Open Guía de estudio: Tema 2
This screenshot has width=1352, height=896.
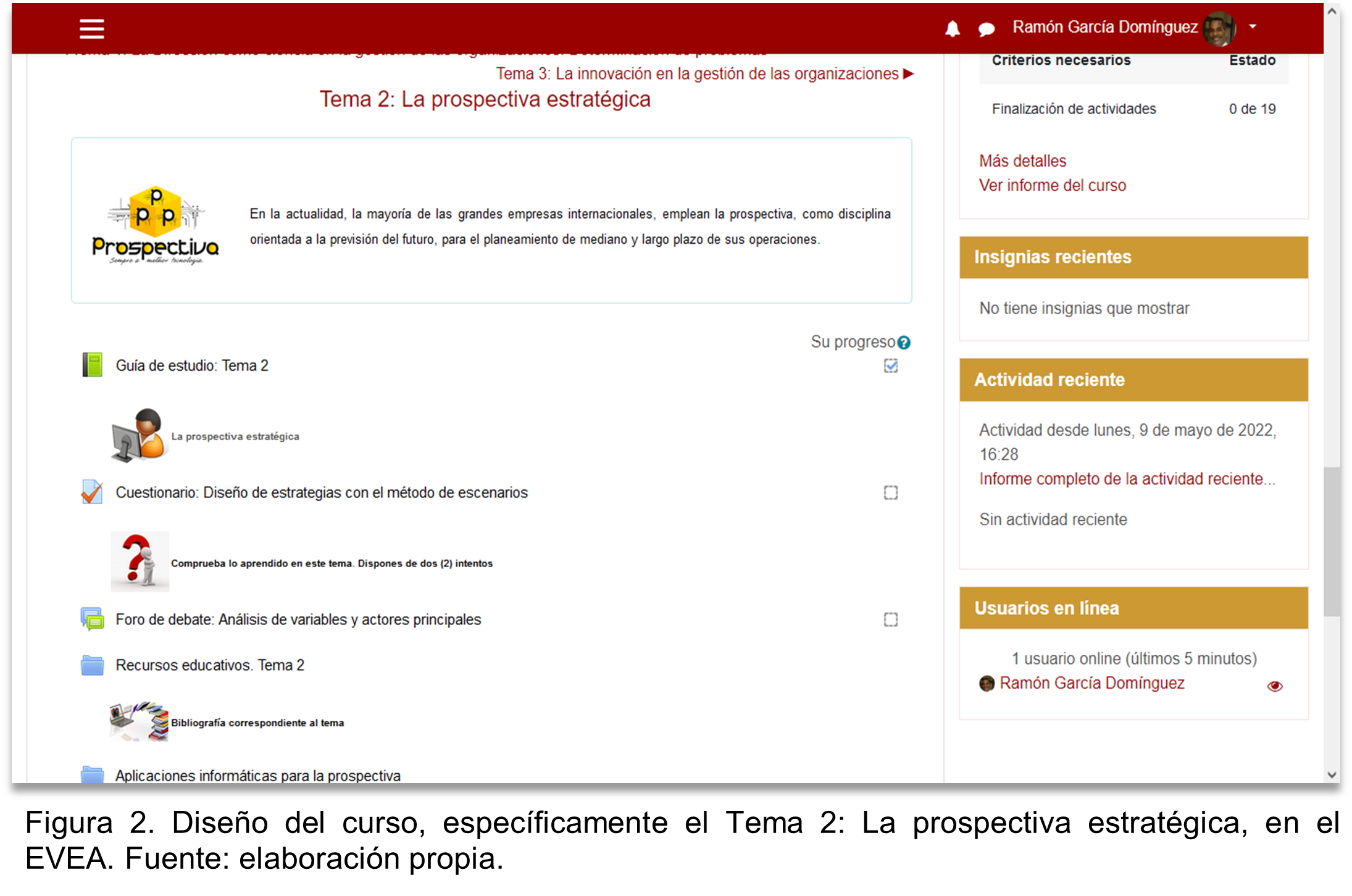coord(192,365)
